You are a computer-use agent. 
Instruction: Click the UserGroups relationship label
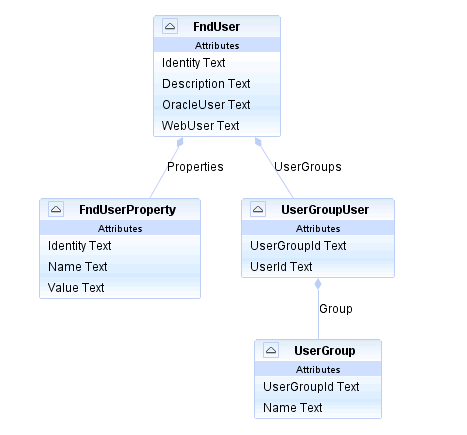(308, 167)
